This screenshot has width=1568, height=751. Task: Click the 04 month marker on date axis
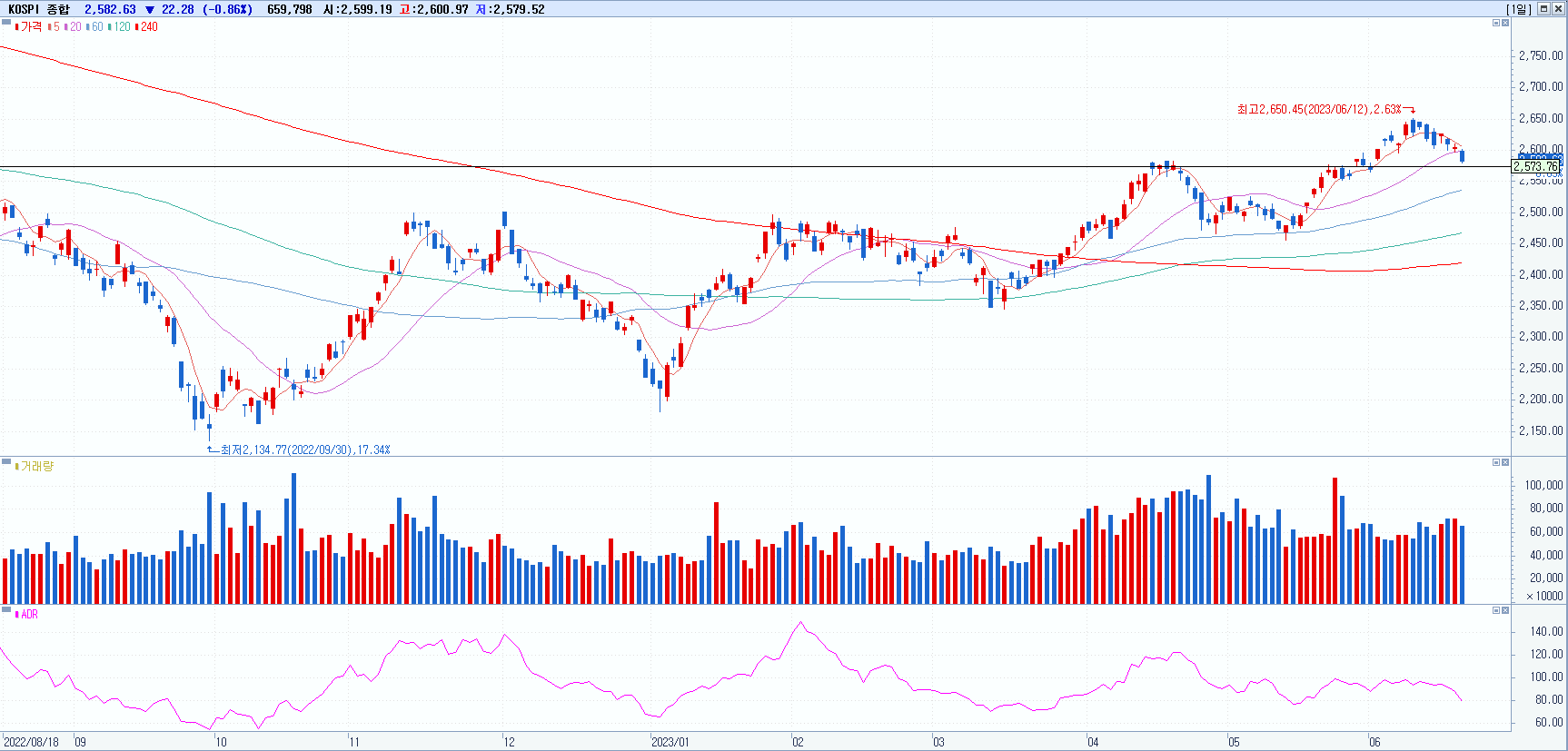click(1093, 742)
